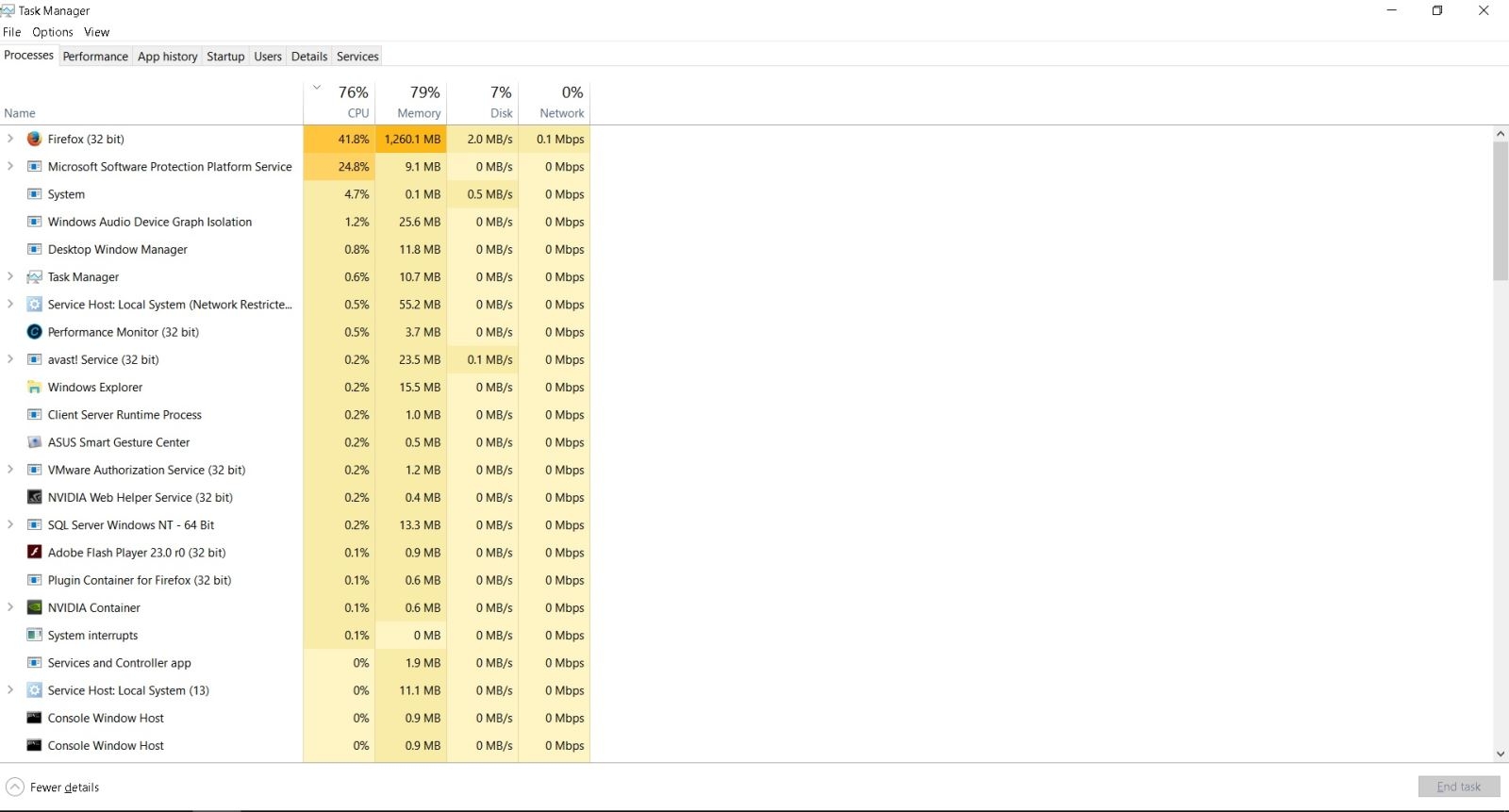Click the Windows Explorer folder icon
Image resolution: width=1509 pixels, height=812 pixels.
(x=35, y=387)
